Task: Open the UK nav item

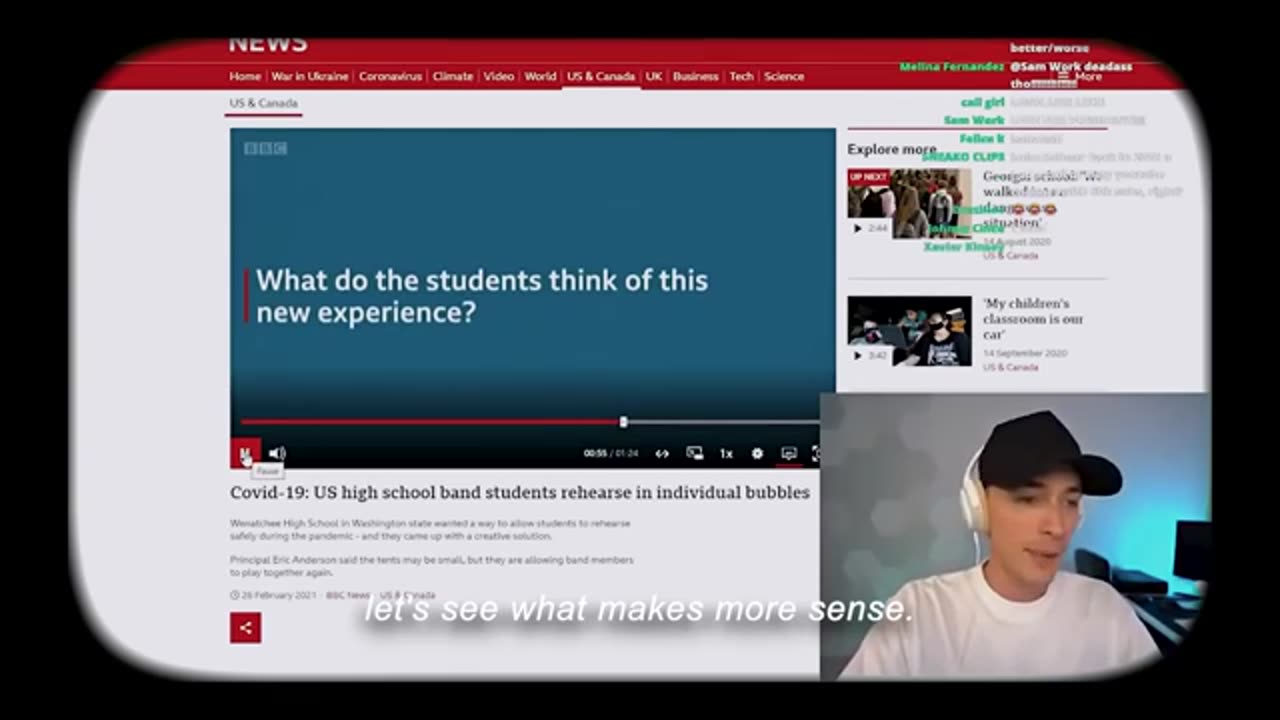Action: [654, 76]
